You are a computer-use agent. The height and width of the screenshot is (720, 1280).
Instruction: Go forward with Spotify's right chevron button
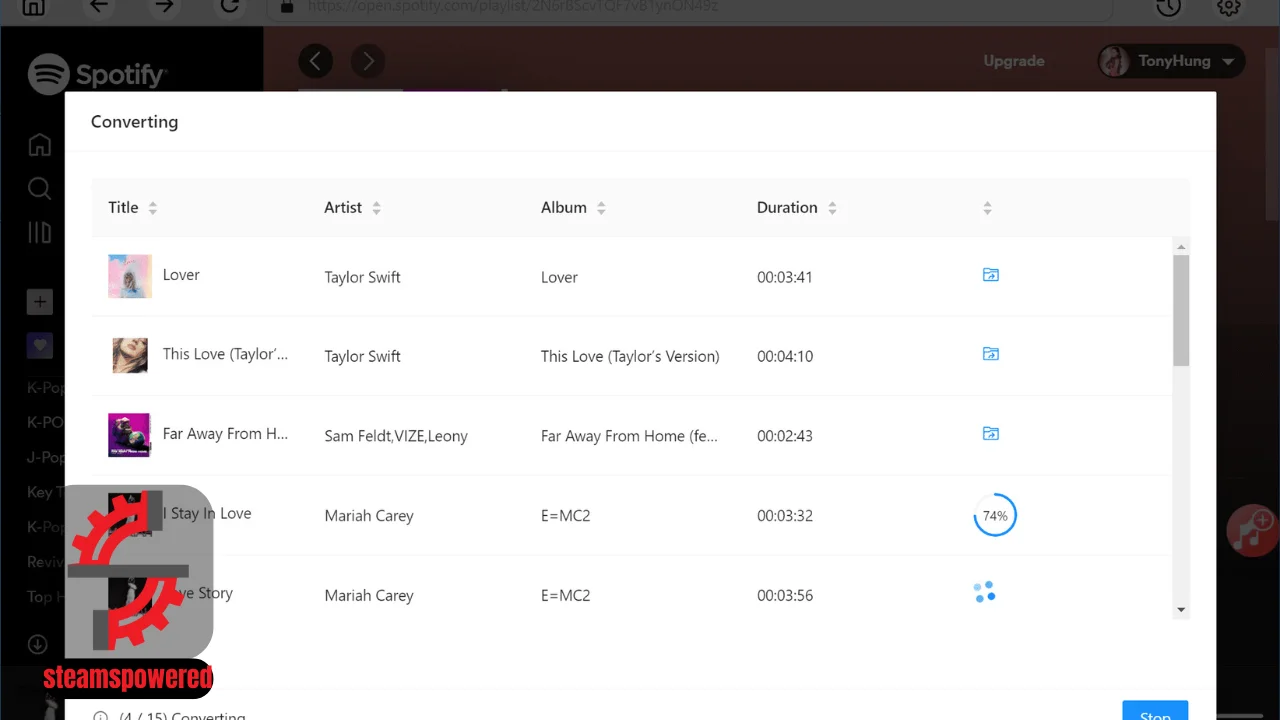(368, 61)
